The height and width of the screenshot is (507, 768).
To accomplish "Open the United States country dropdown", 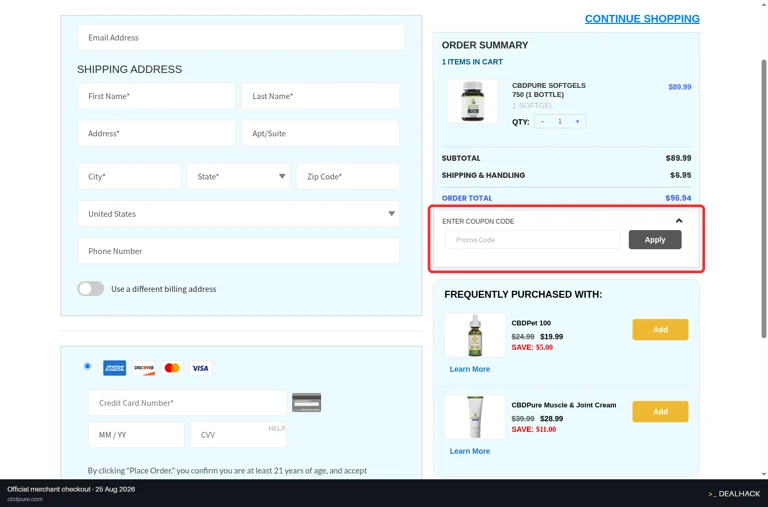I will [239, 214].
